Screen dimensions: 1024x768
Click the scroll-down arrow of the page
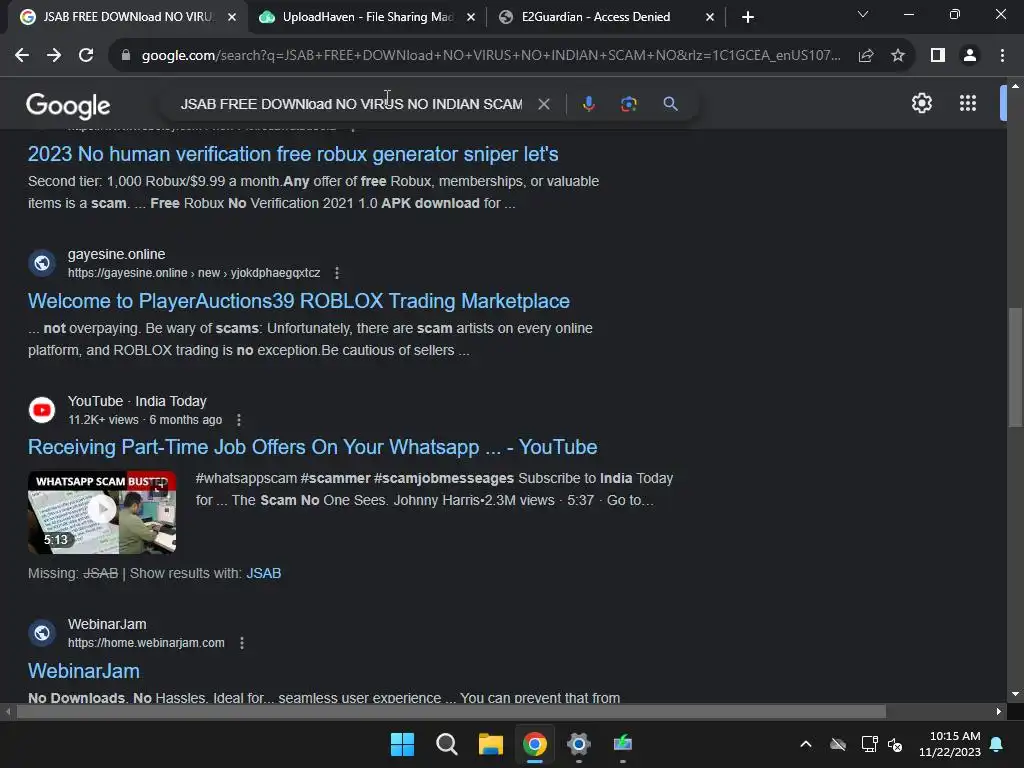click(x=1015, y=695)
